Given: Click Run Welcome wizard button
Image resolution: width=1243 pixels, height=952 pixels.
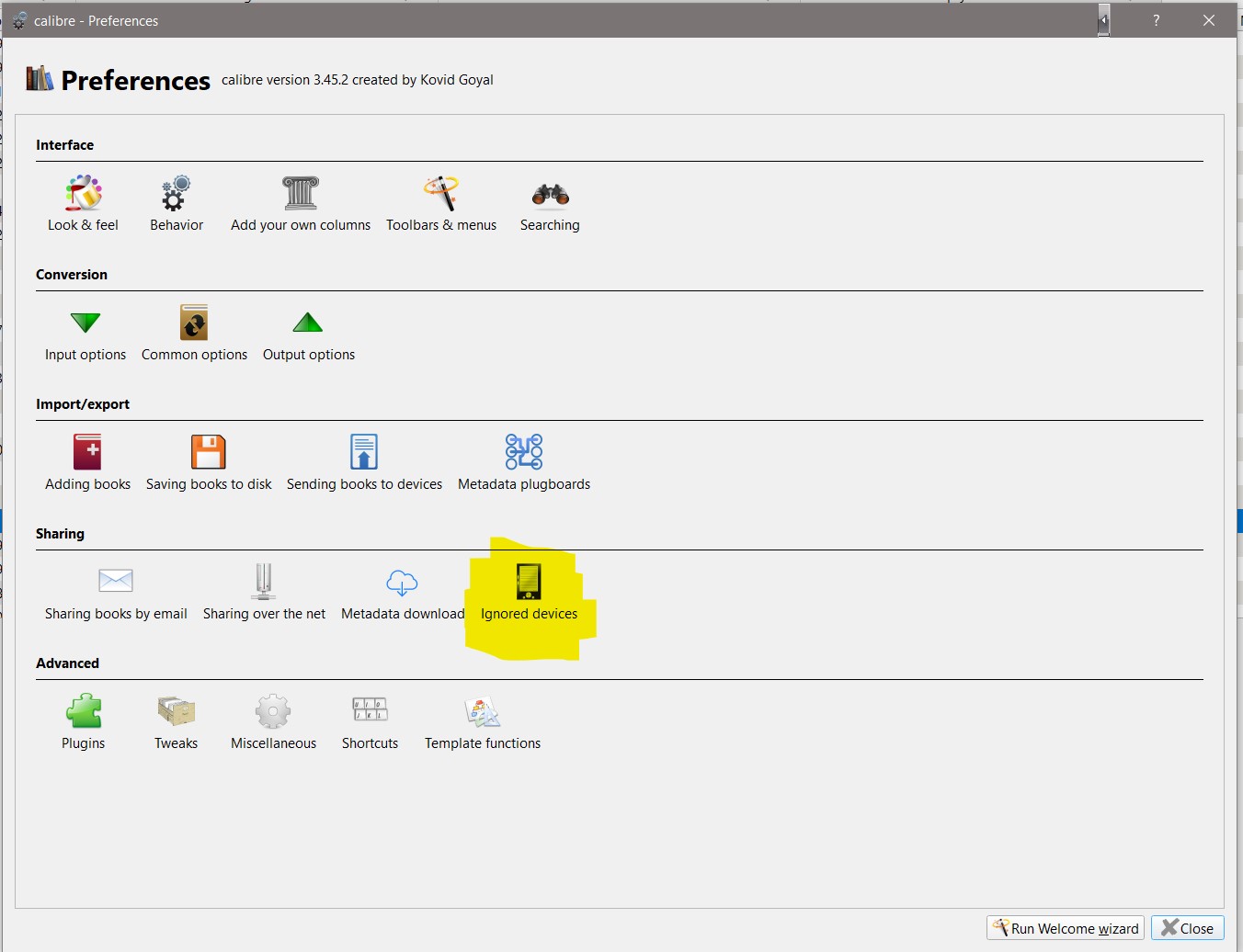Looking at the screenshot, I should pyautogui.click(x=1066, y=928).
